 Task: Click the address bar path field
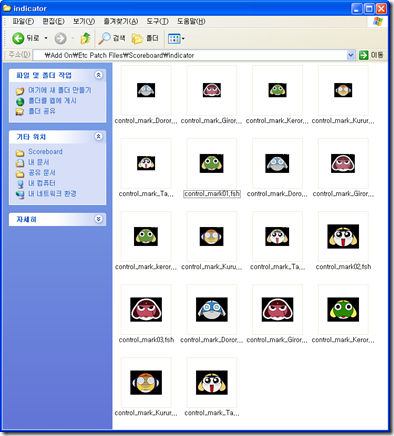pyautogui.click(x=190, y=55)
